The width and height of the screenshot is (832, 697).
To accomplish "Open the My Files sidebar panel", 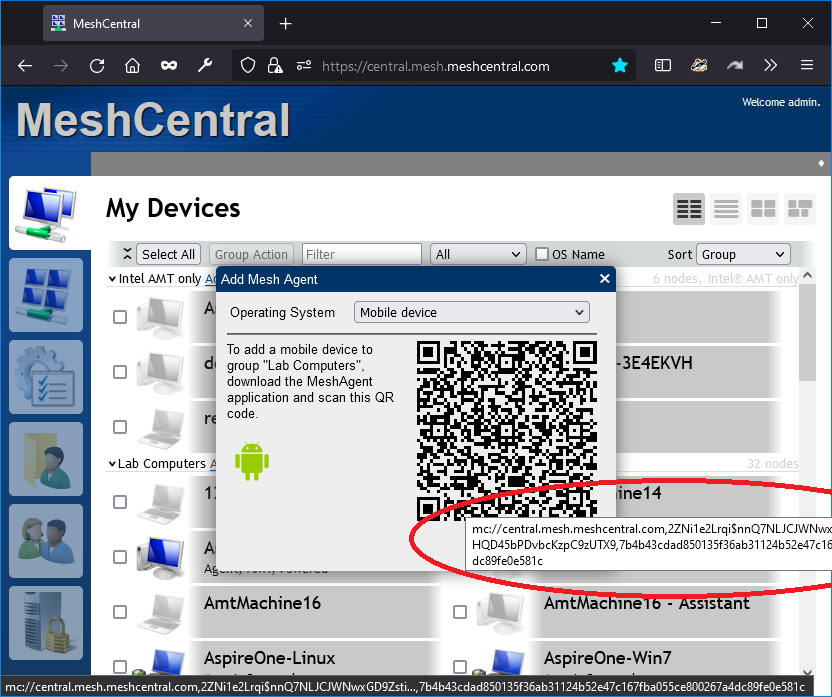I will click(46, 459).
